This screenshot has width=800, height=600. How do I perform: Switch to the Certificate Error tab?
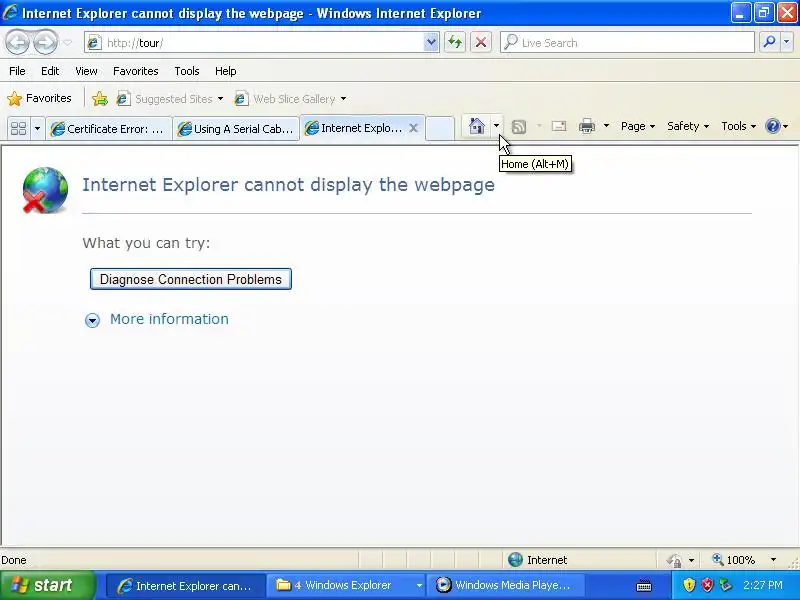point(108,129)
